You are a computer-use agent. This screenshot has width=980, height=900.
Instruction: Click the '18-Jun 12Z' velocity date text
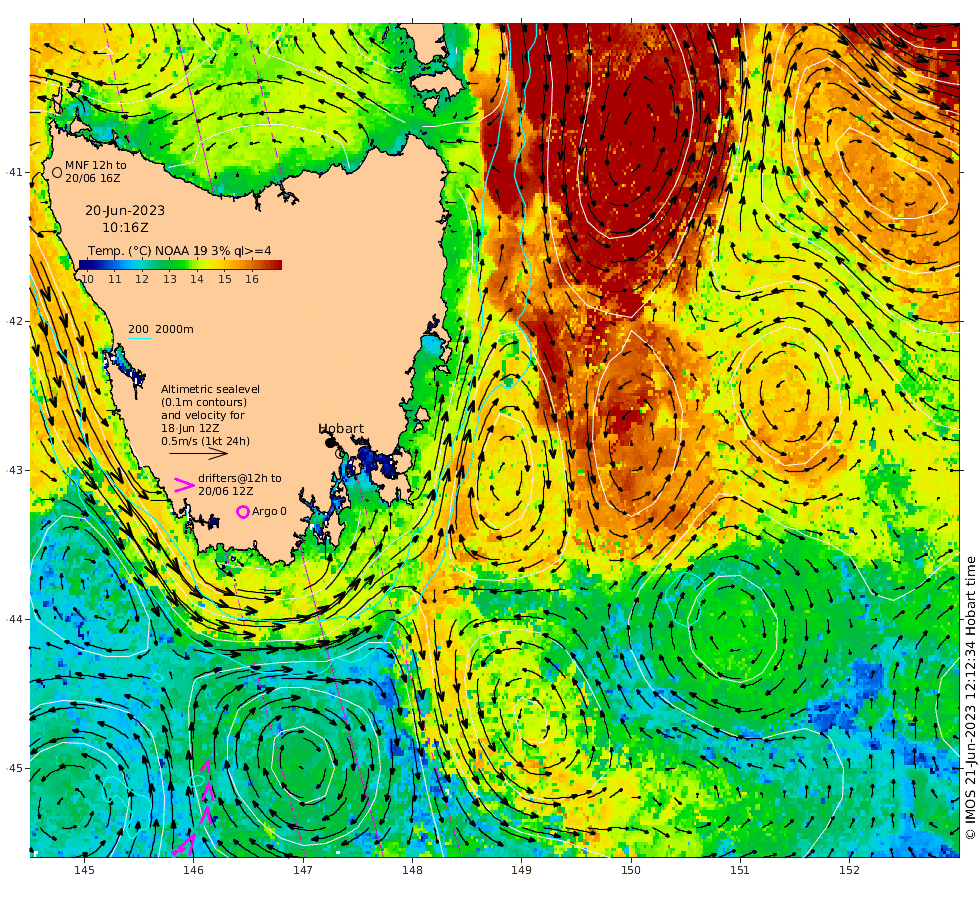click(190, 428)
